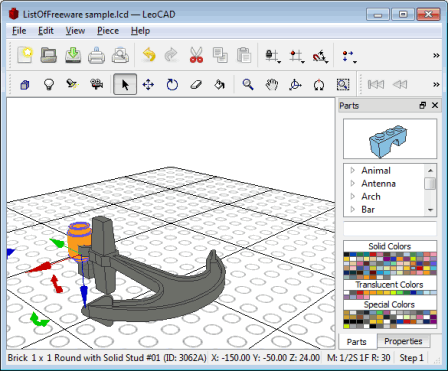This screenshot has width=448, height=371.
Task: Go to previous step button
Action: tap(400, 85)
